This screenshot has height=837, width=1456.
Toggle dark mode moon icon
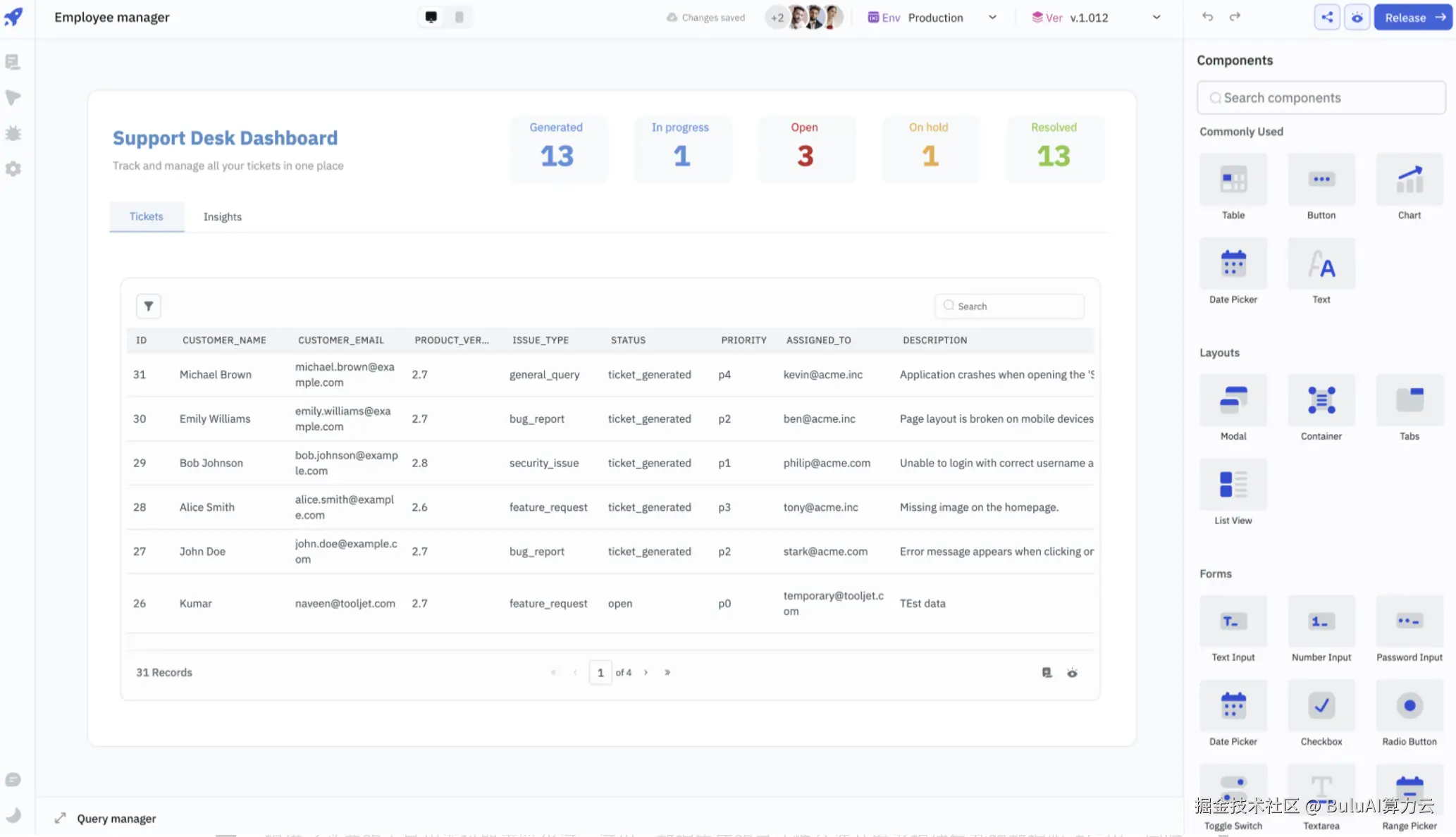[13, 815]
